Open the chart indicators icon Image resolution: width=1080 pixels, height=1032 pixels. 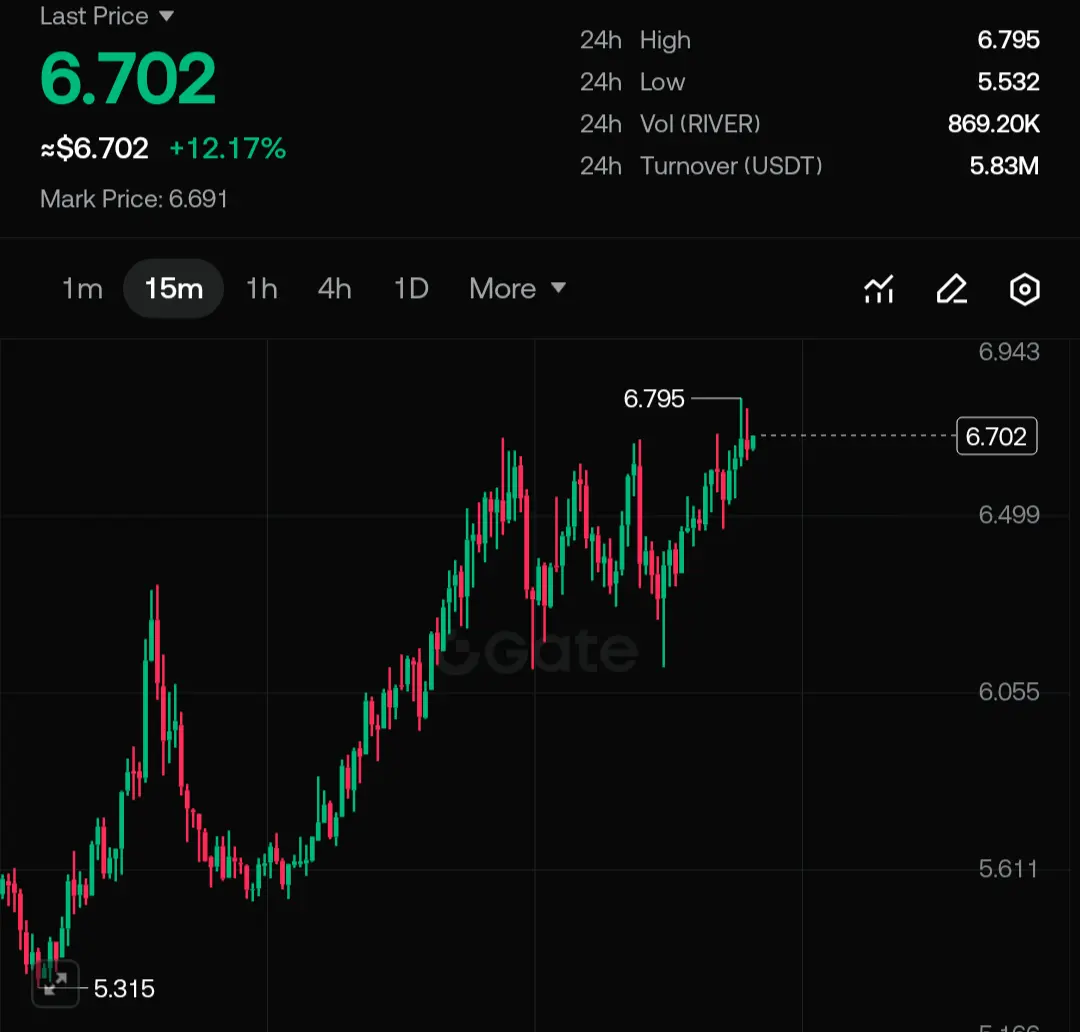click(x=879, y=289)
